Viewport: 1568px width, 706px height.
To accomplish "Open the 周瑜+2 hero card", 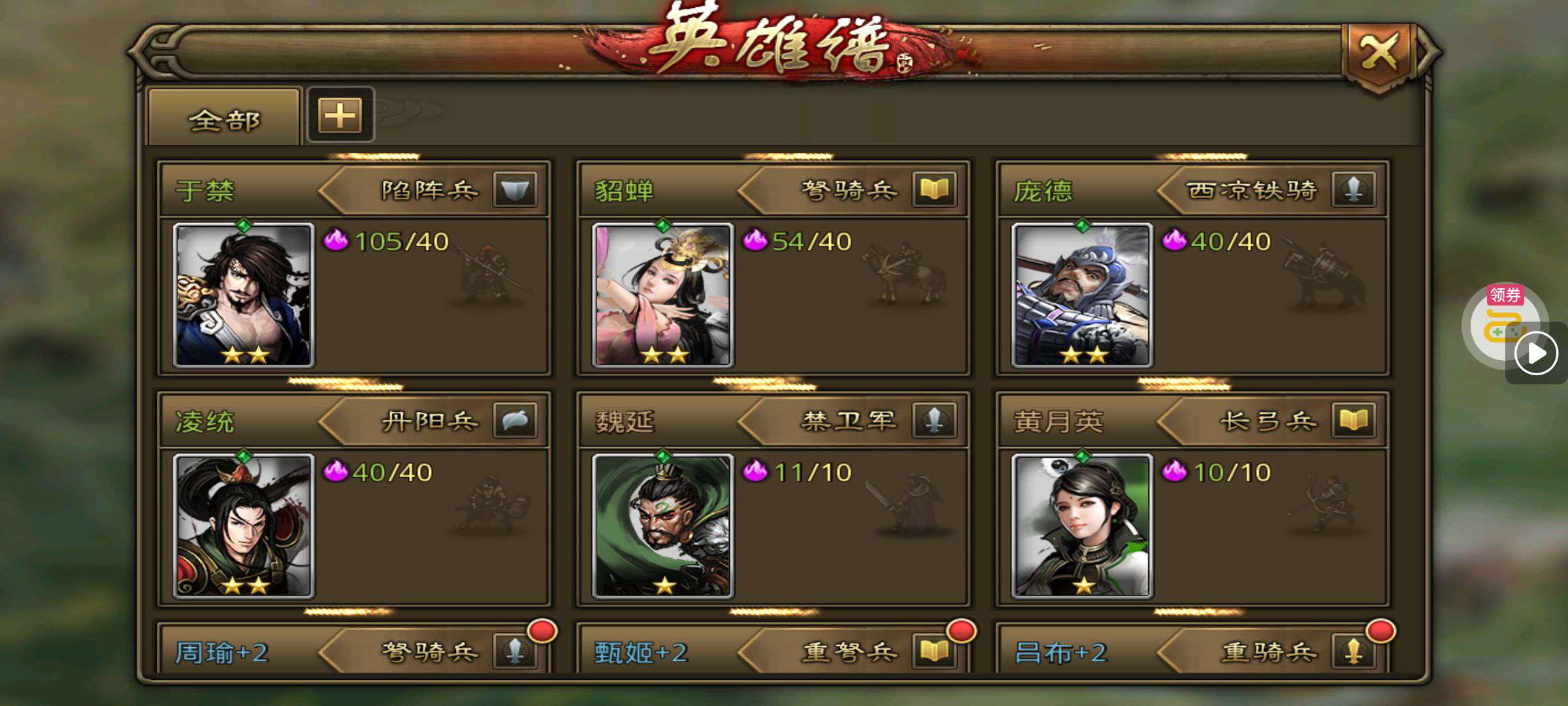I will (353, 648).
